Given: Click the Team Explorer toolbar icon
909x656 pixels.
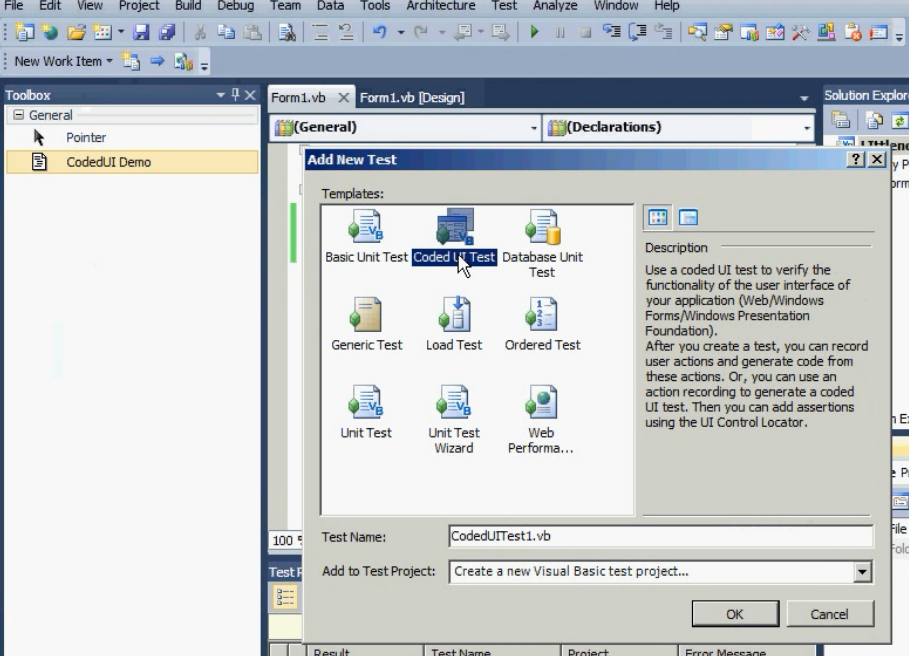Looking at the screenshot, I should [x=749, y=32].
